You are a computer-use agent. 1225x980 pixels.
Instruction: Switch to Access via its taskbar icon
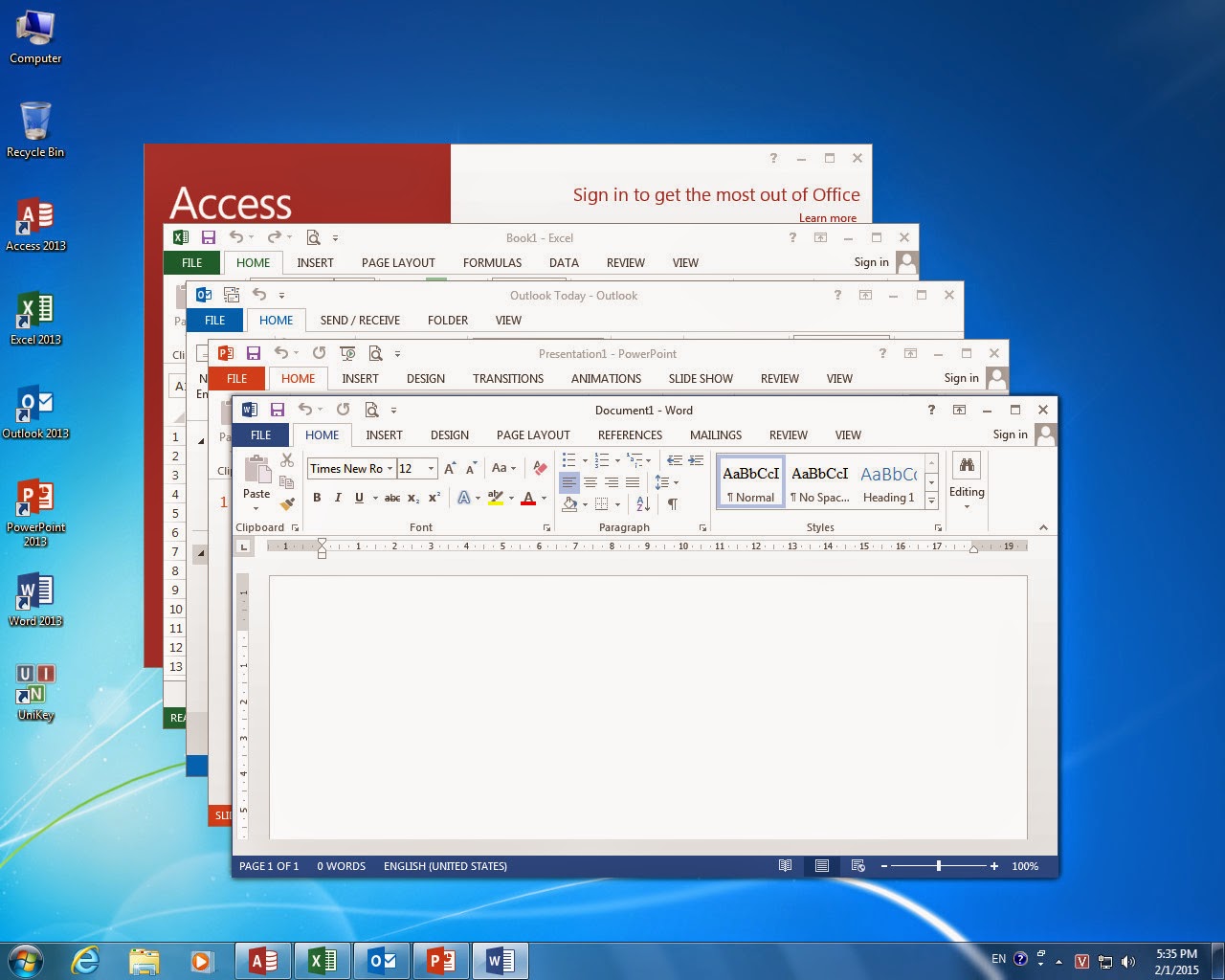pos(263,960)
